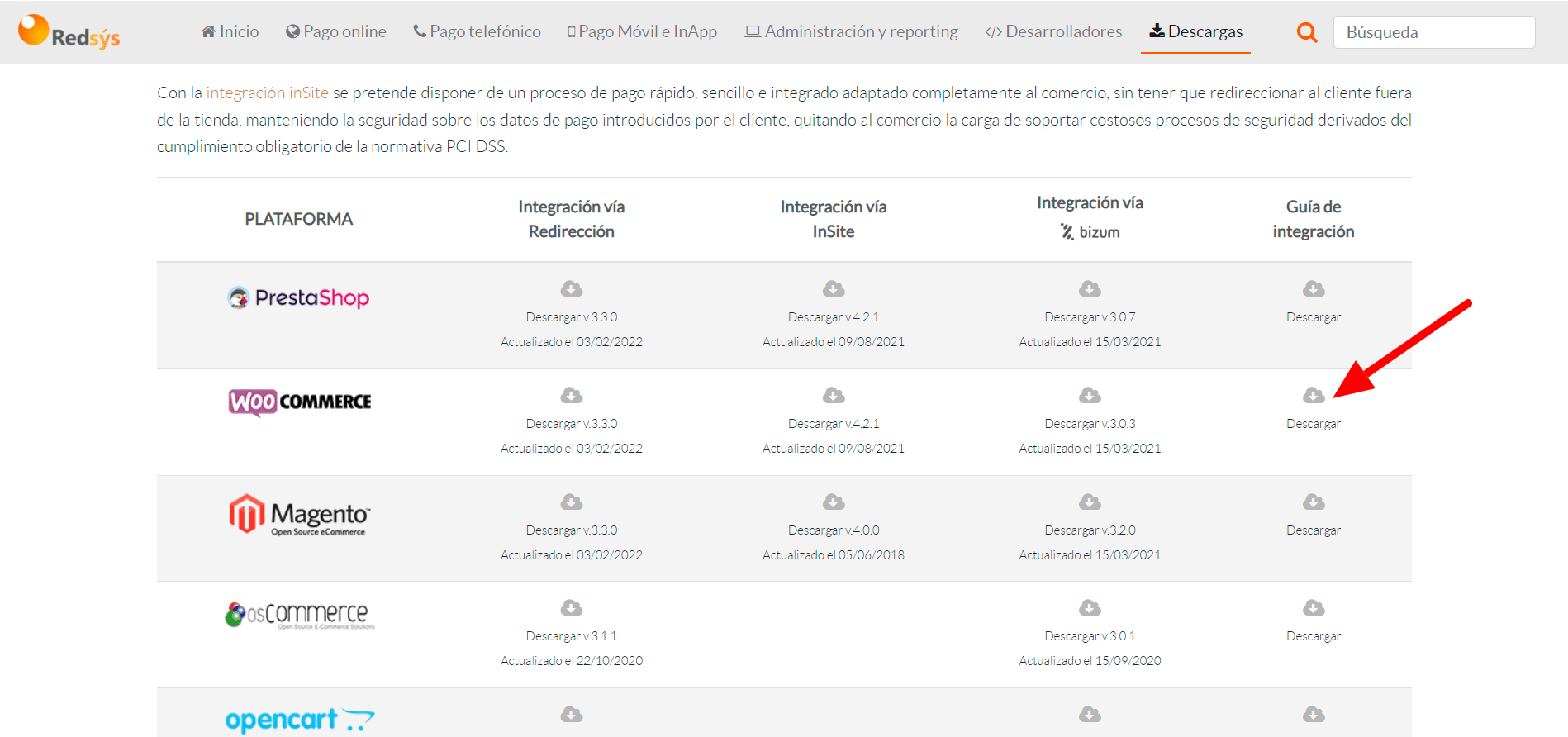Screen dimensions: 1568x737
Task: Click Magento Descargar v.3.2.0 link
Action: [x=1090, y=530]
